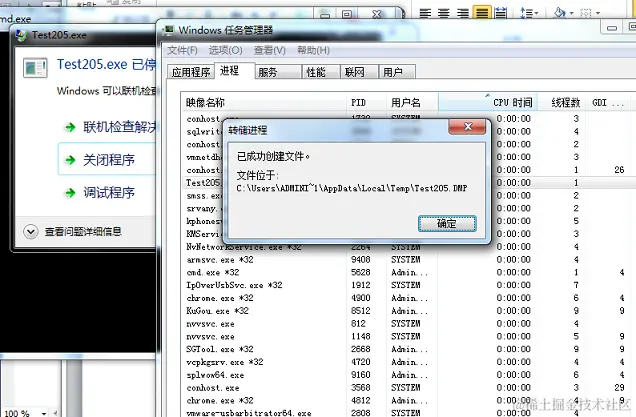Click the align right icon in Word ribbon
The image size is (636, 417).
pyautogui.click(x=463, y=13)
